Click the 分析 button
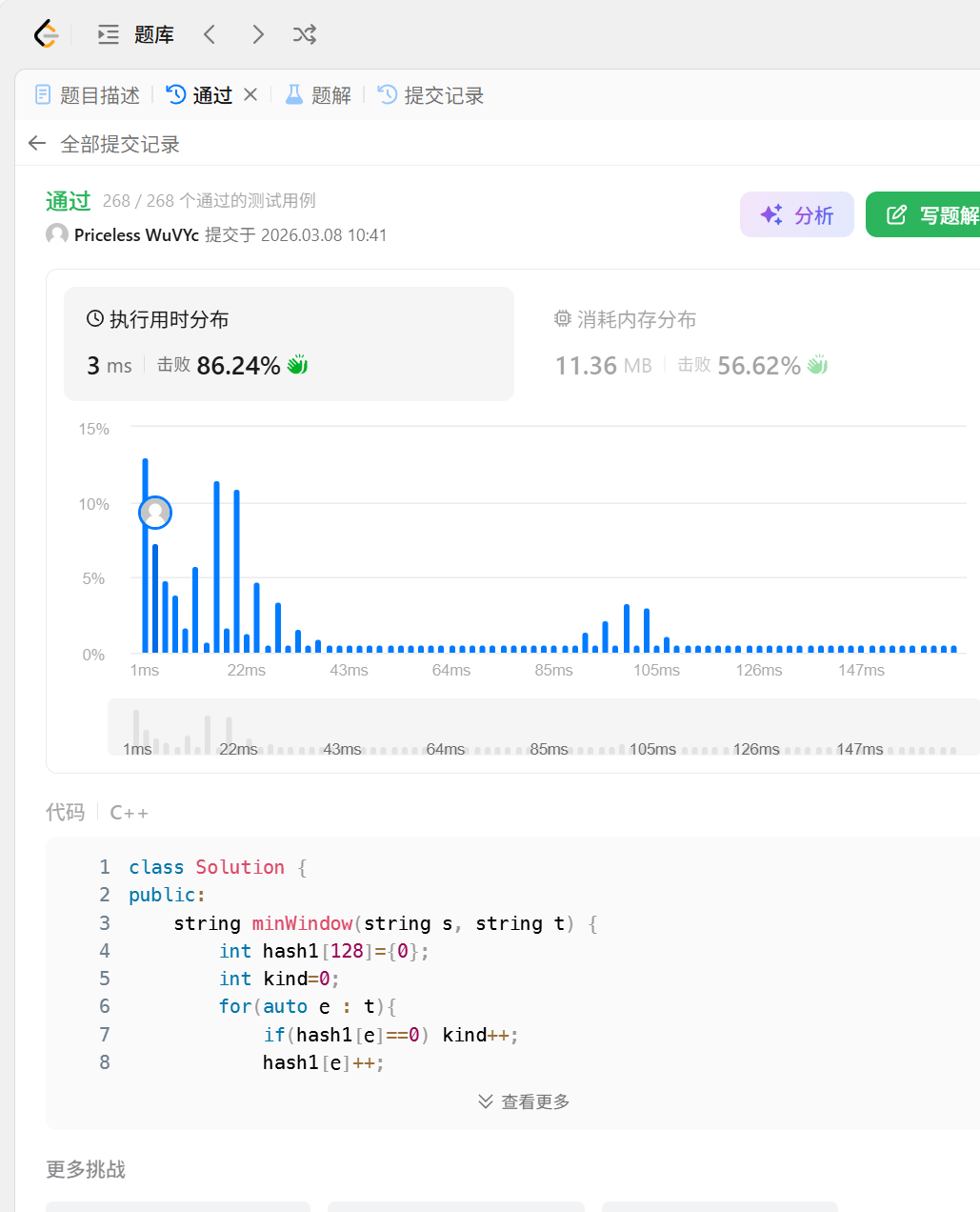This screenshot has width=980, height=1212. 797,214
